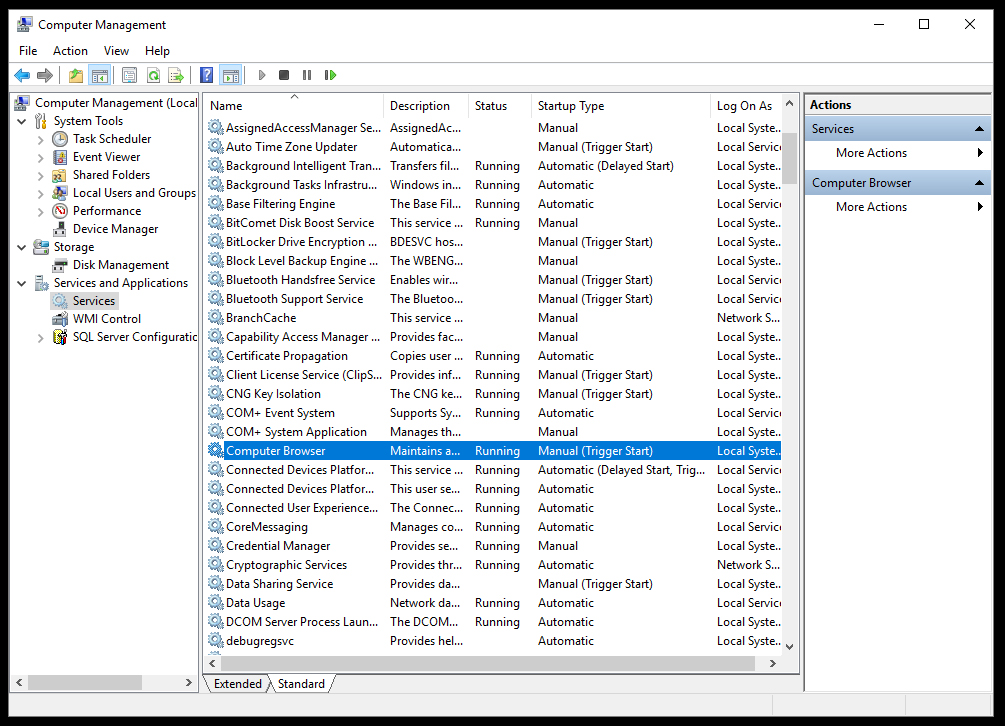
Task: Click the Storage icon in tree
Action: [41, 247]
